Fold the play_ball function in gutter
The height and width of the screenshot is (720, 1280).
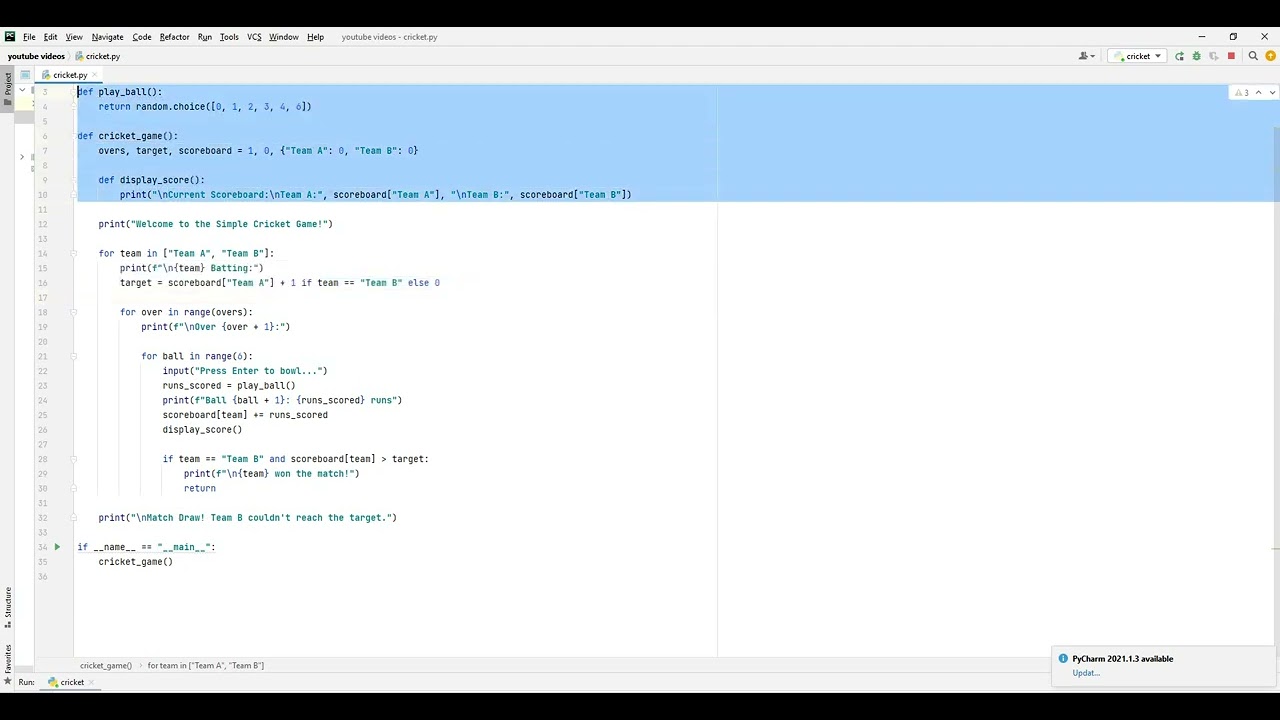coord(73,92)
